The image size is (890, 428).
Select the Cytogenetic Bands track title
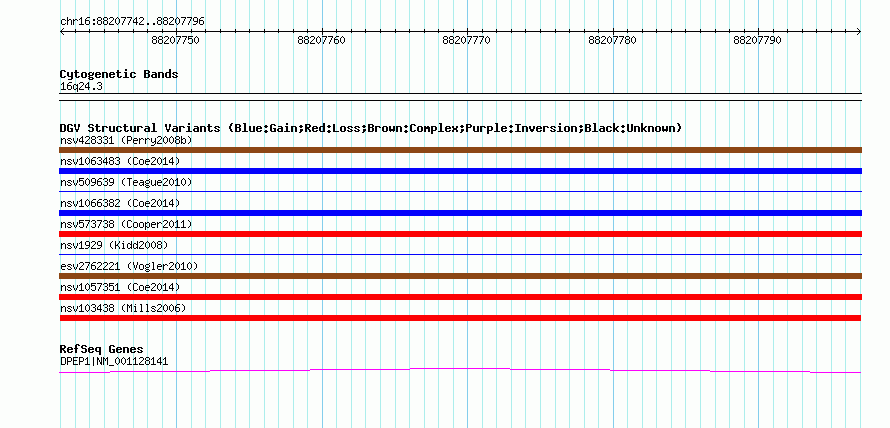pos(119,74)
